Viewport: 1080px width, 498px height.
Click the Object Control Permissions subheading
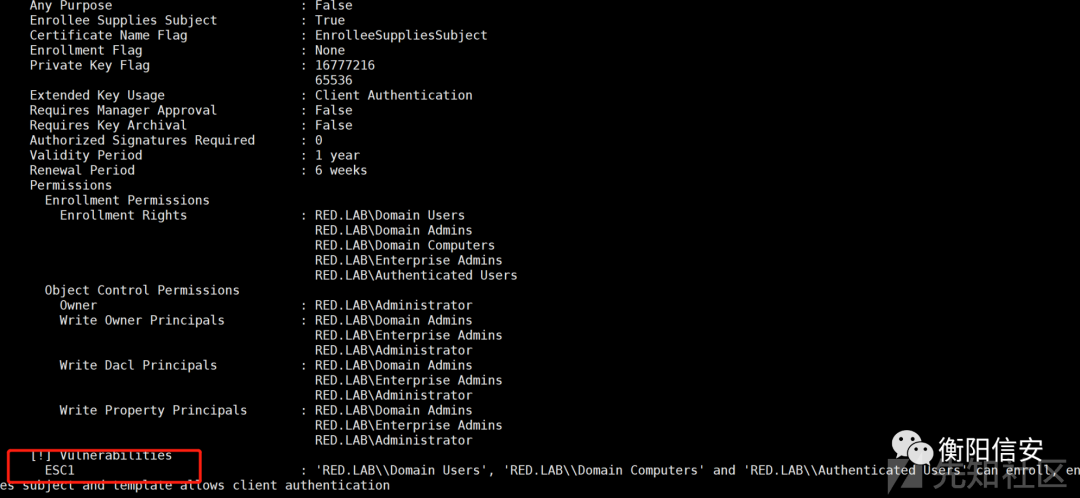point(142,291)
